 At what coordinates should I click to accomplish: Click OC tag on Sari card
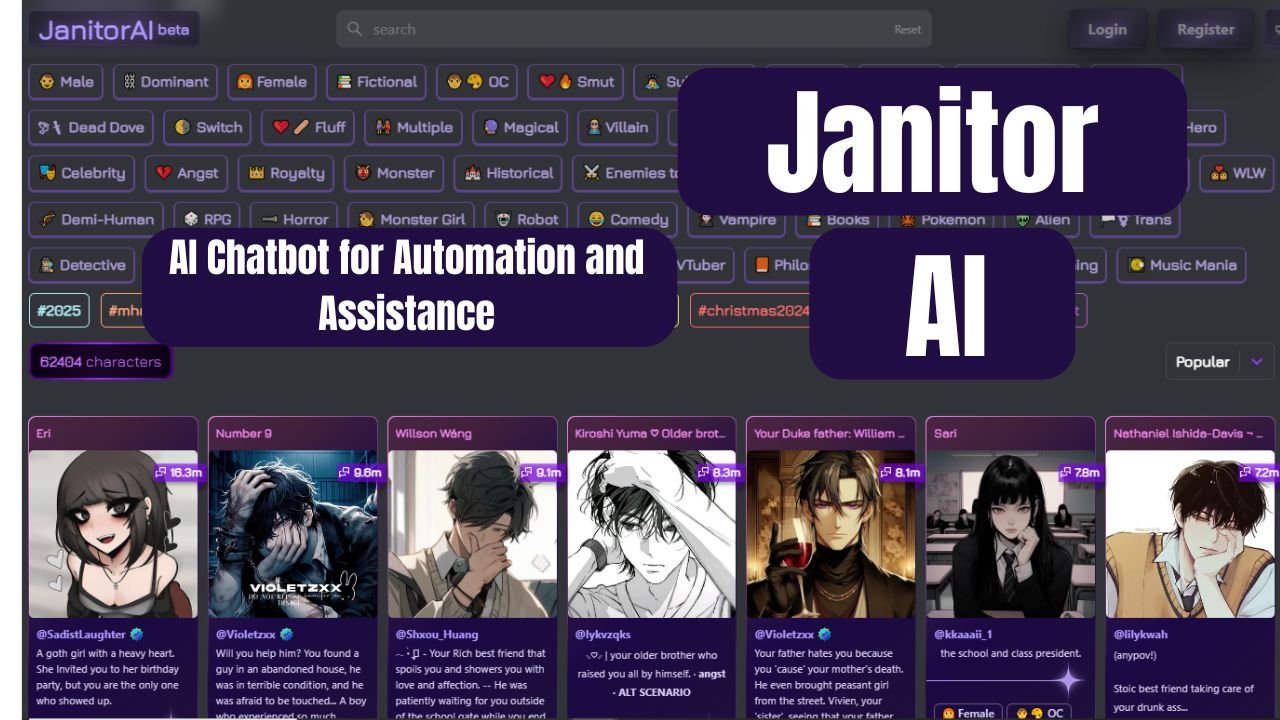[x=1038, y=713]
